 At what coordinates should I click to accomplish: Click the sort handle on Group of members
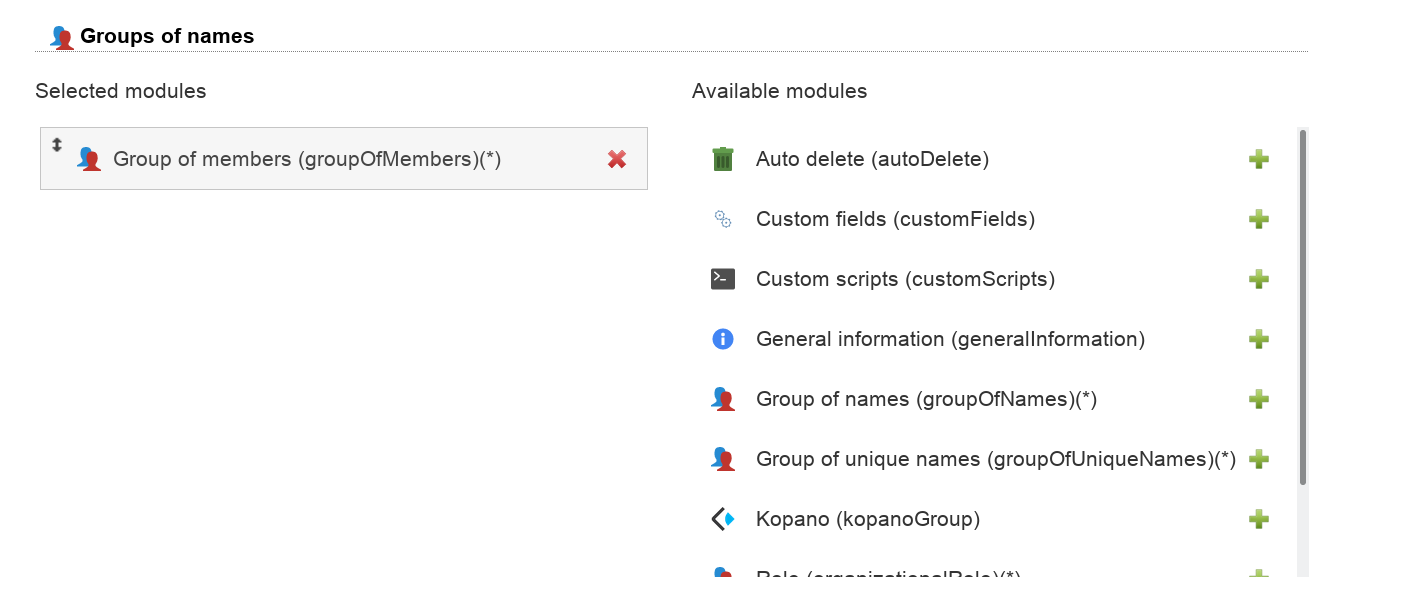pos(57,145)
